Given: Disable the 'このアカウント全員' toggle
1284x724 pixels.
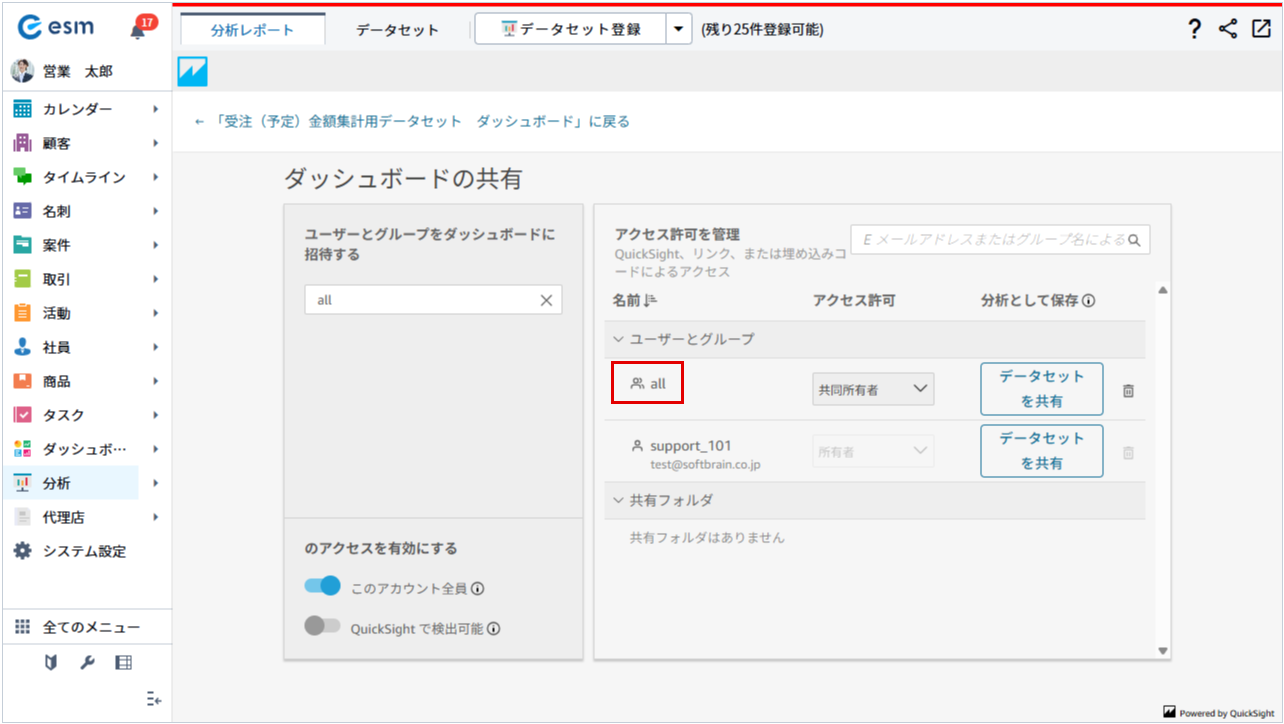Looking at the screenshot, I should coord(323,587).
